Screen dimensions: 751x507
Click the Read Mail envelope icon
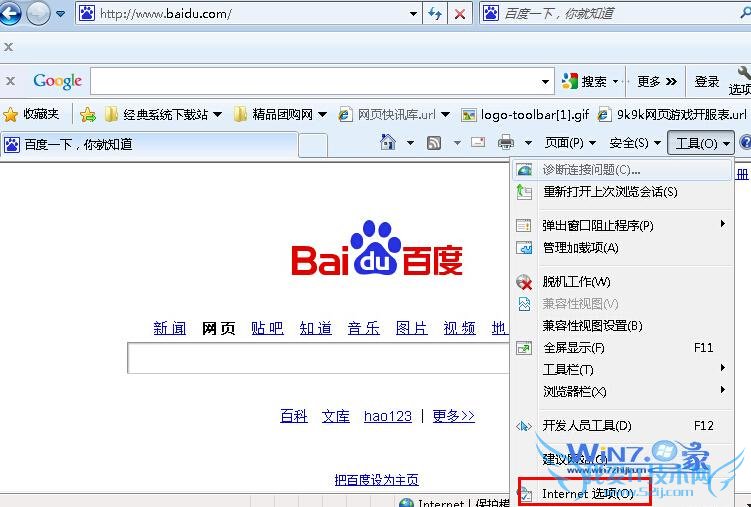point(478,142)
